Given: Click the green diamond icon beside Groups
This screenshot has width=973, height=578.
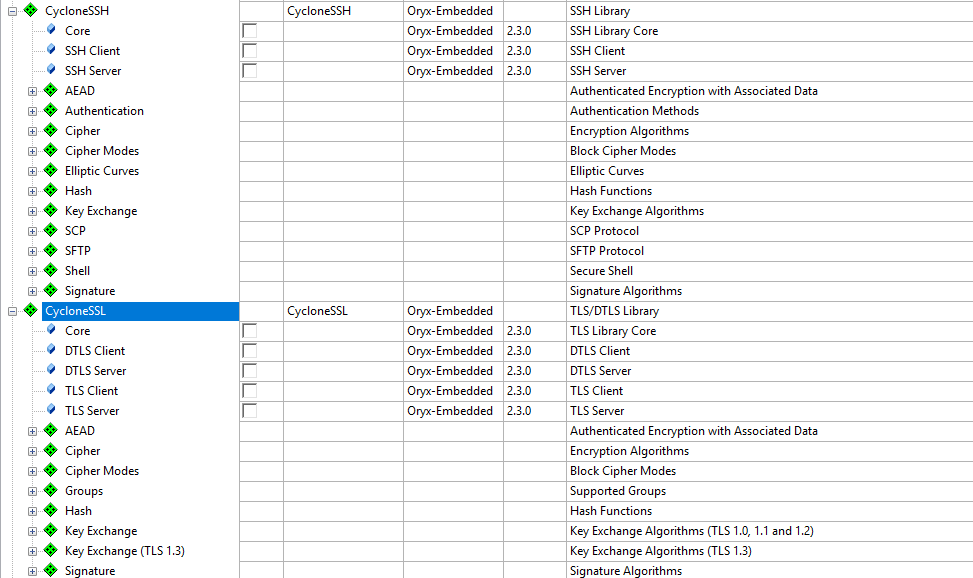Looking at the screenshot, I should click(x=50, y=491).
